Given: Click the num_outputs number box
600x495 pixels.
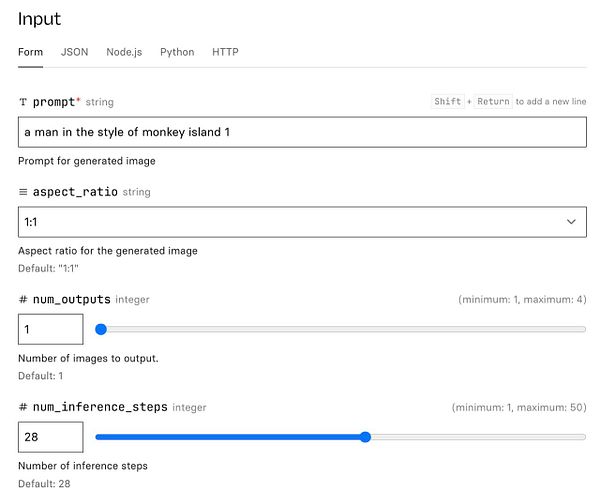Looking at the screenshot, I should 51,329.
